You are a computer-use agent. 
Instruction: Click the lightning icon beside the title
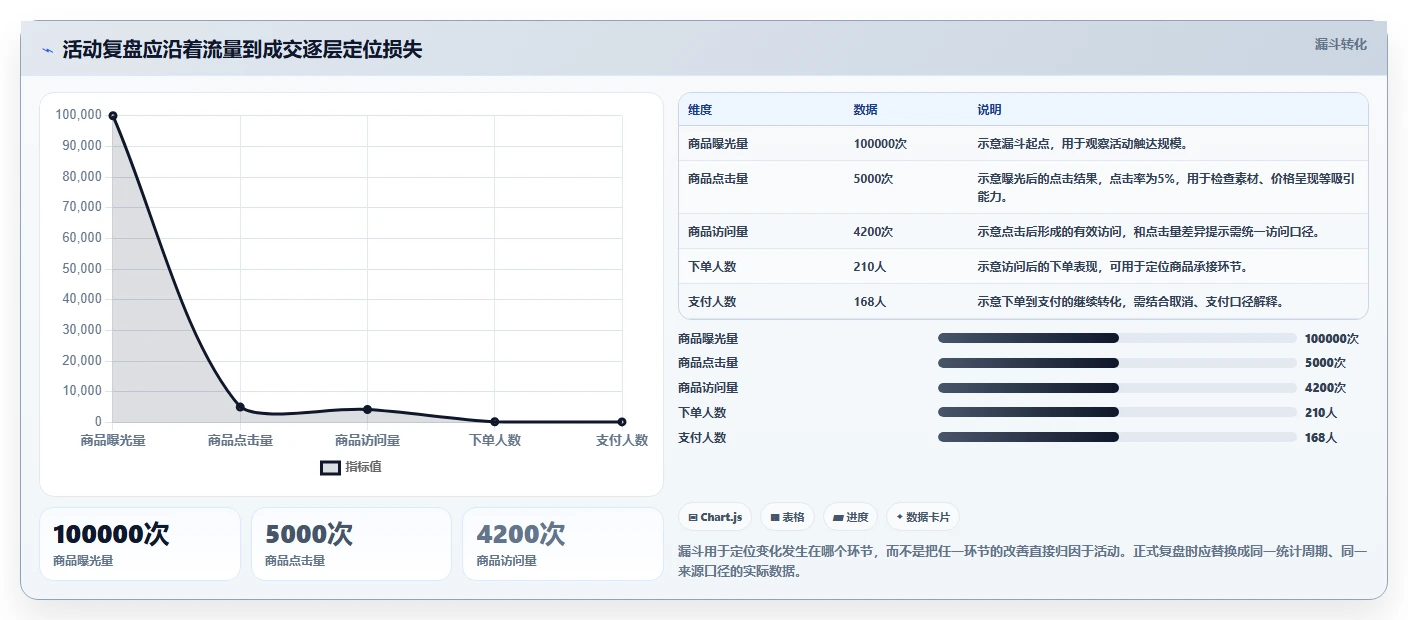click(47, 50)
